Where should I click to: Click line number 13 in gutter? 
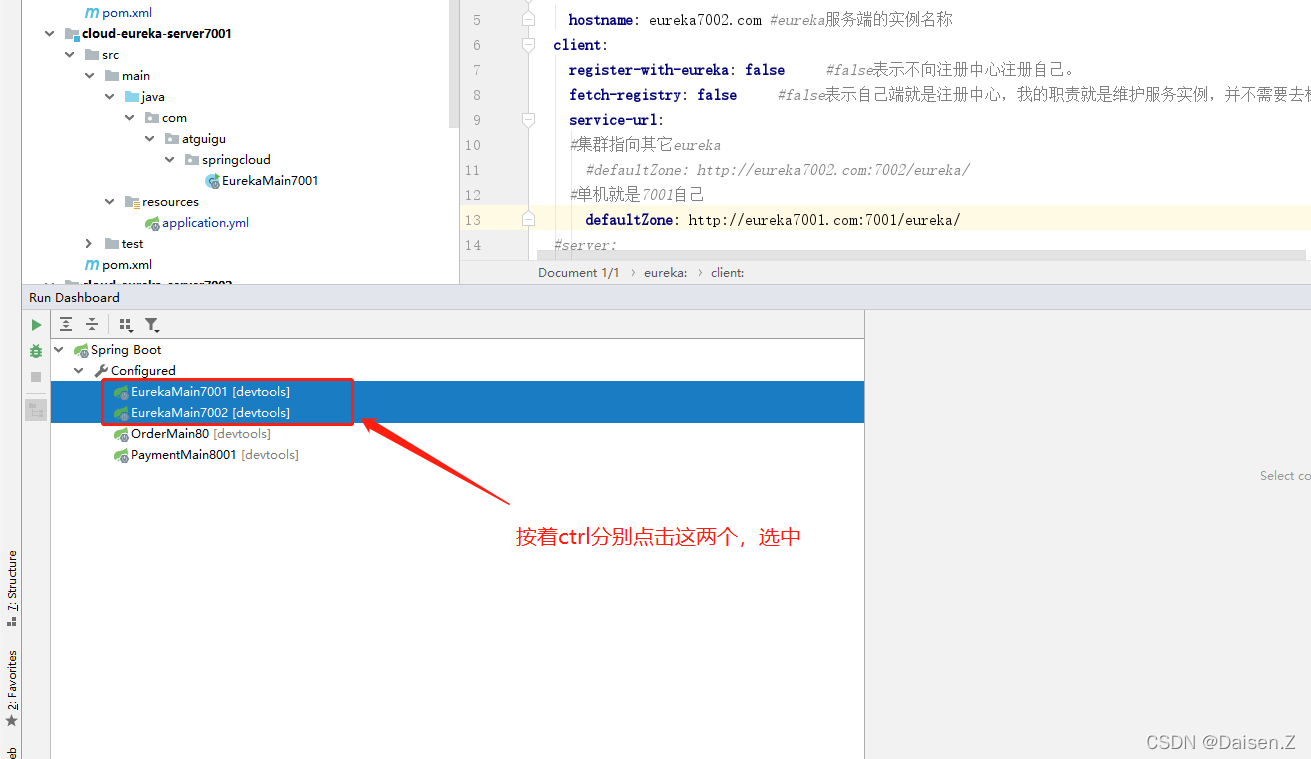pyautogui.click(x=472, y=220)
